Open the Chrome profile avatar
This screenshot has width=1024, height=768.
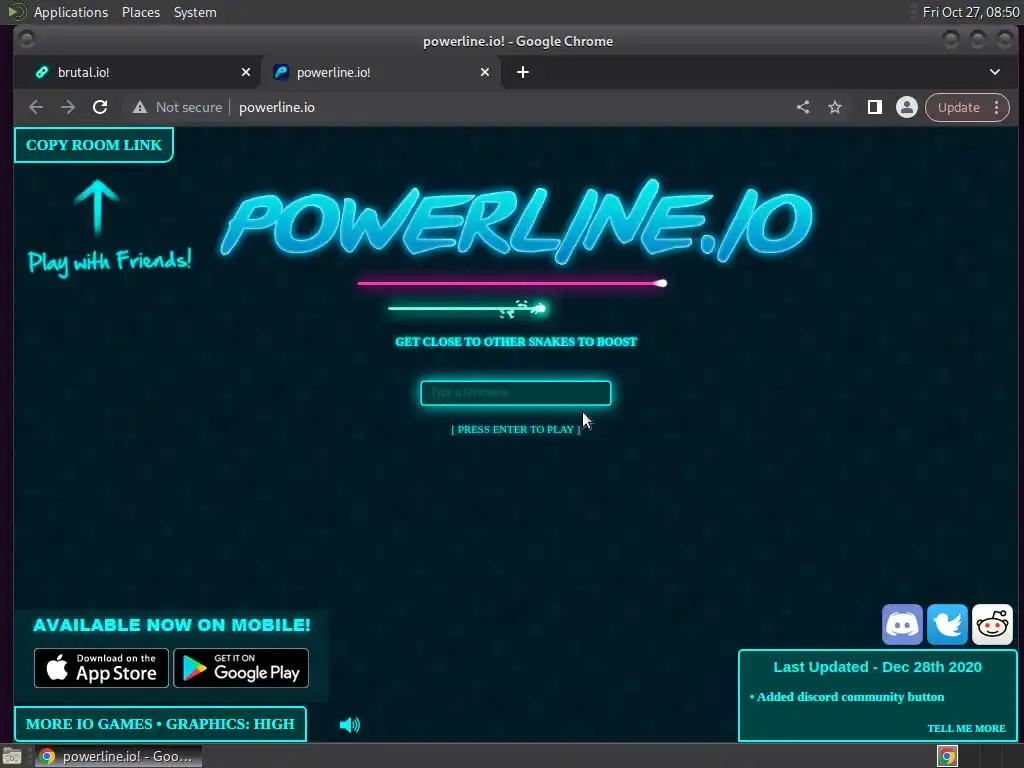point(906,107)
